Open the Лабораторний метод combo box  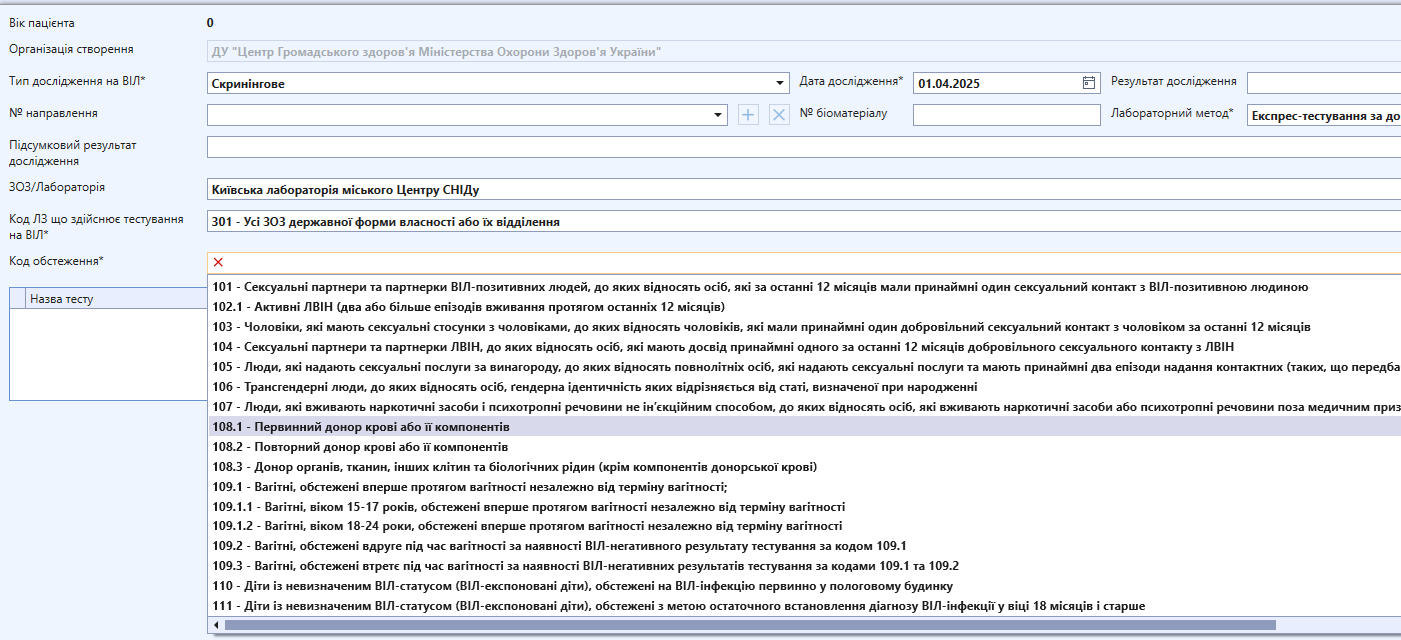(1324, 115)
